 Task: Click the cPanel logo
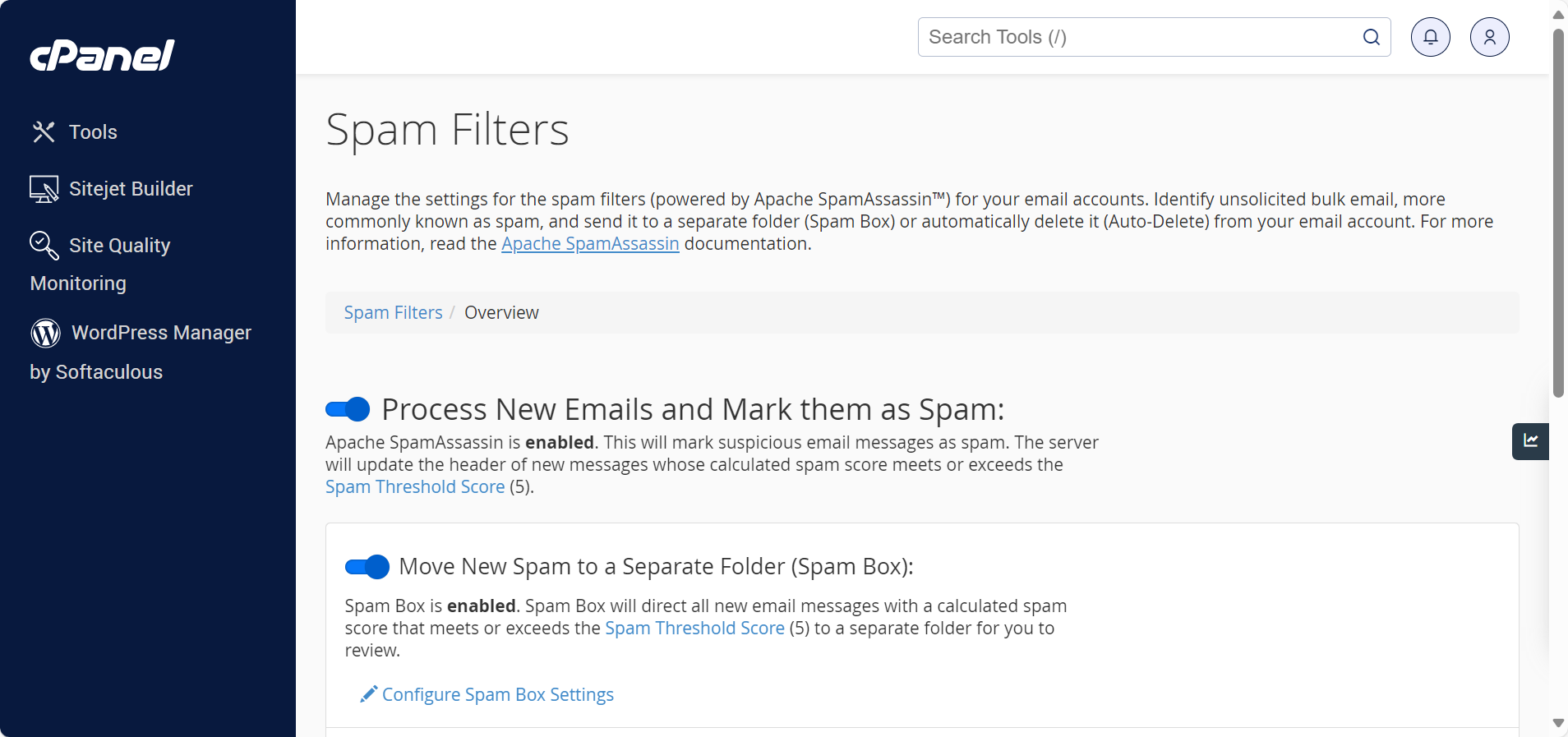[x=102, y=54]
